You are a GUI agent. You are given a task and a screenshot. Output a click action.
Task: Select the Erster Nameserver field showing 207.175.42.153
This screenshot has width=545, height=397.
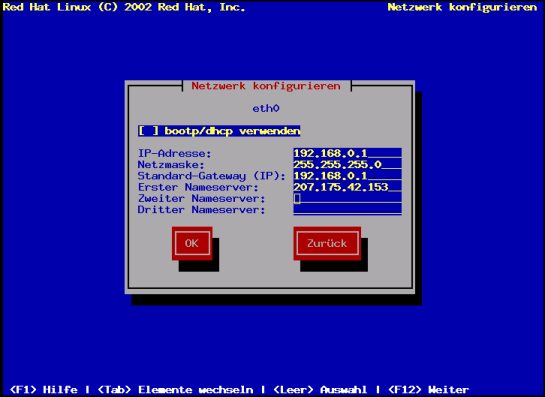(348, 187)
